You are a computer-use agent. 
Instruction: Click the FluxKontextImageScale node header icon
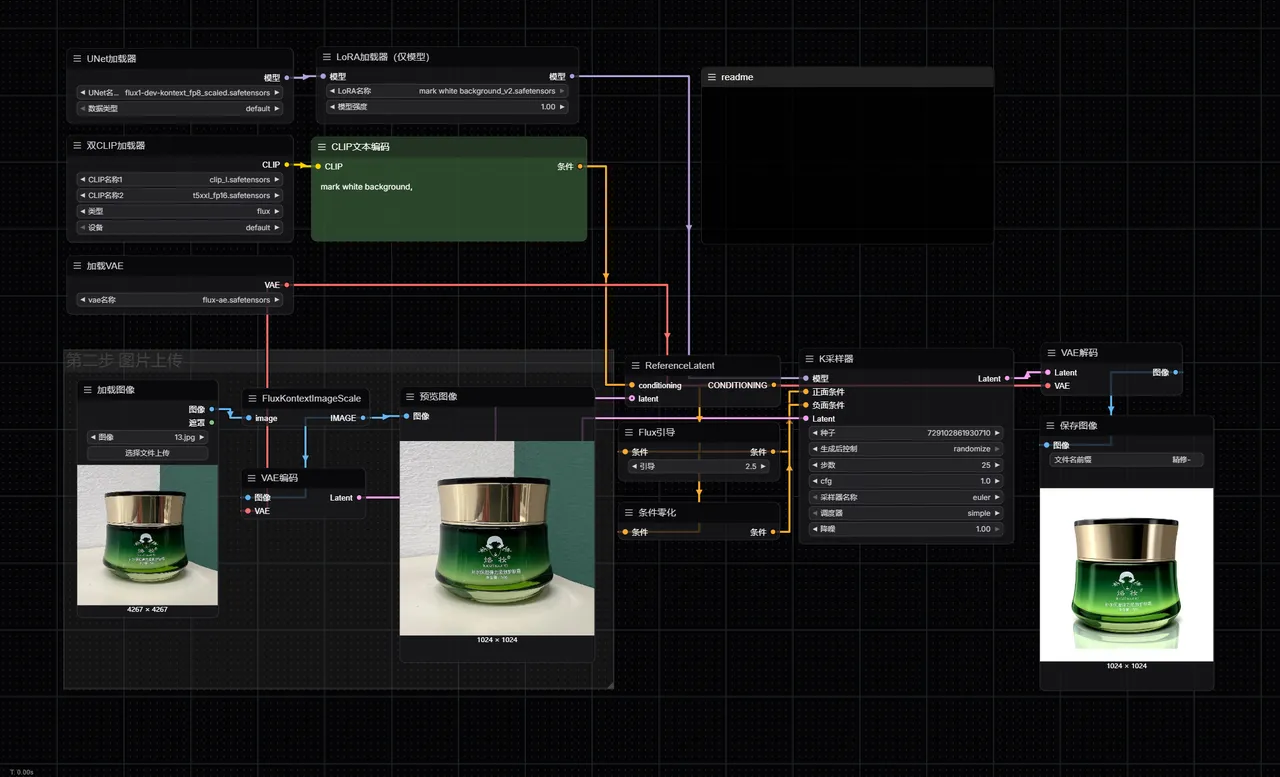[252, 398]
